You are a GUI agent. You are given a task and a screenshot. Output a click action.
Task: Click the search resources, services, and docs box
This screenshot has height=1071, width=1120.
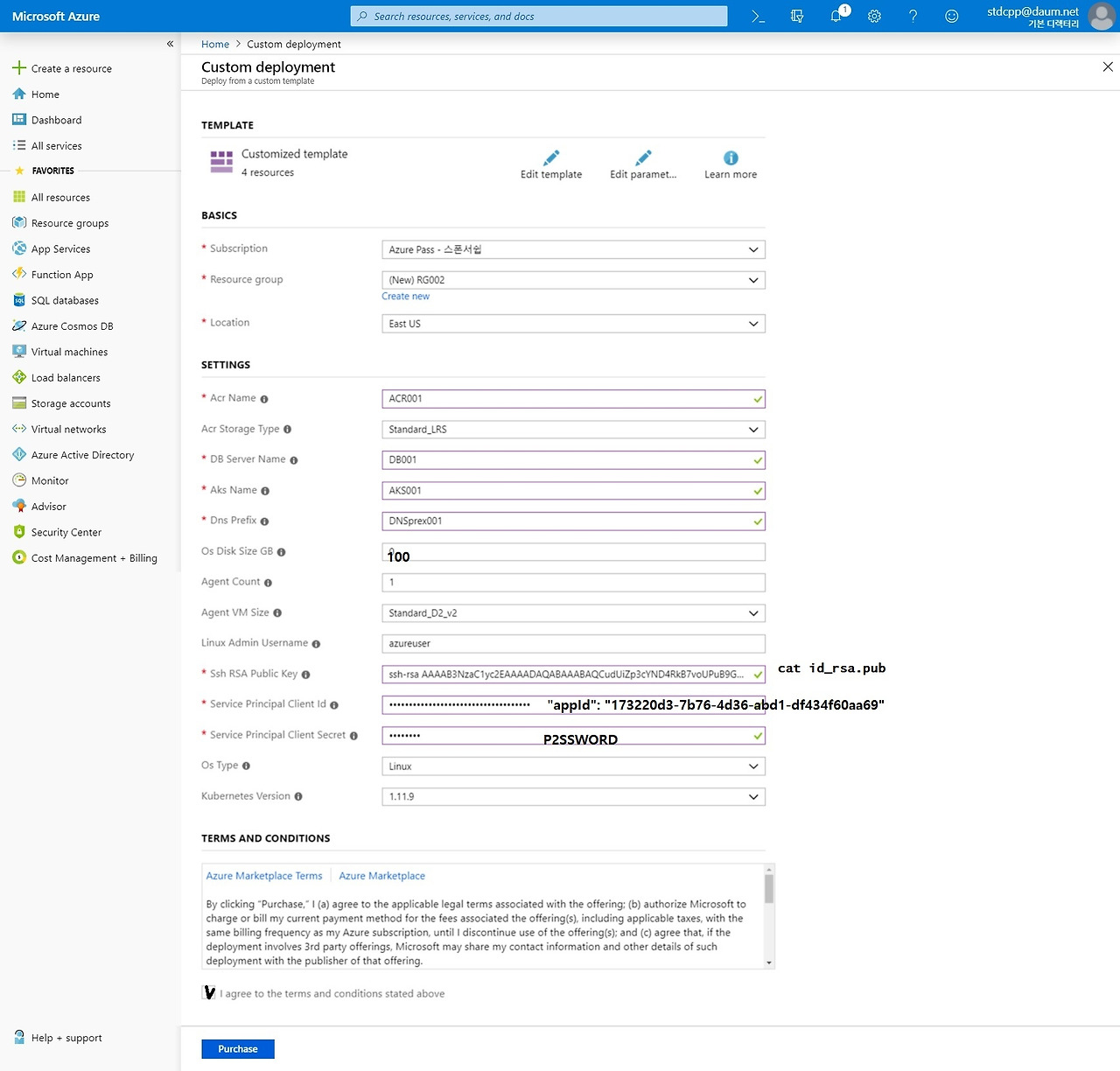539,17
